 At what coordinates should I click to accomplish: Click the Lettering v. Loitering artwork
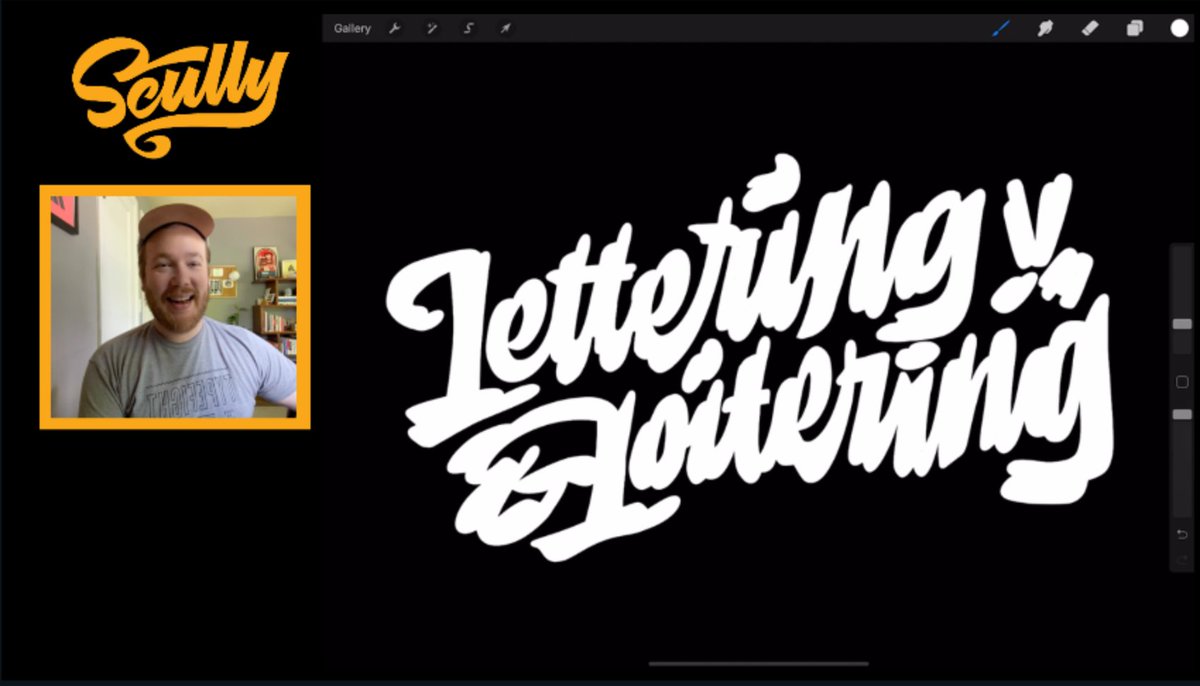click(x=748, y=355)
